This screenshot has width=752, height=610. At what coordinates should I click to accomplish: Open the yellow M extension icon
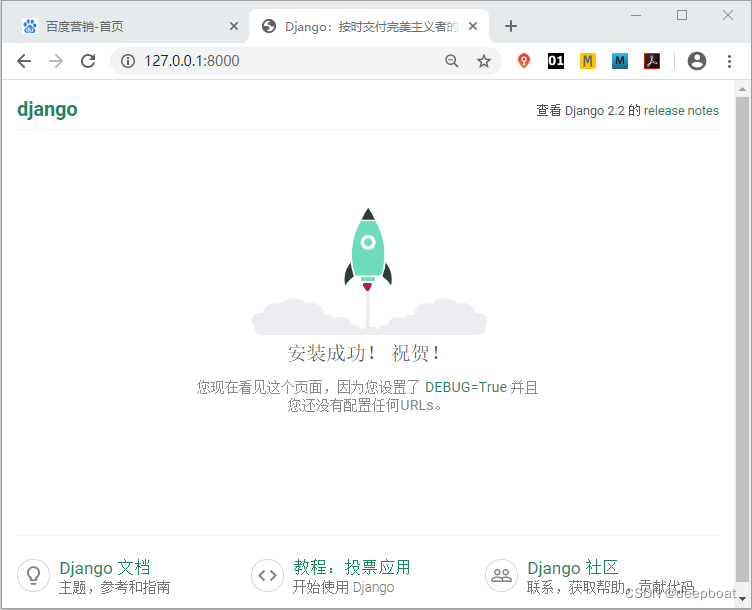[588, 61]
